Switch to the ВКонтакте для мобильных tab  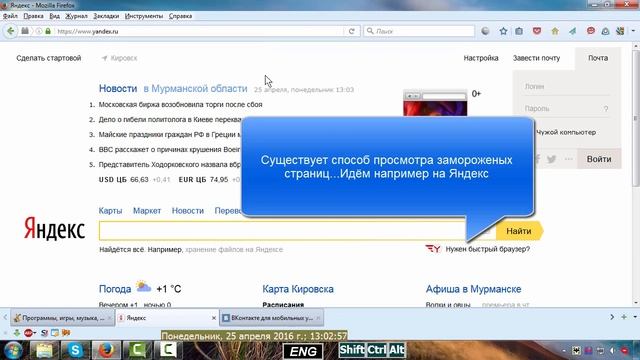pyautogui.click(x=271, y=318)
